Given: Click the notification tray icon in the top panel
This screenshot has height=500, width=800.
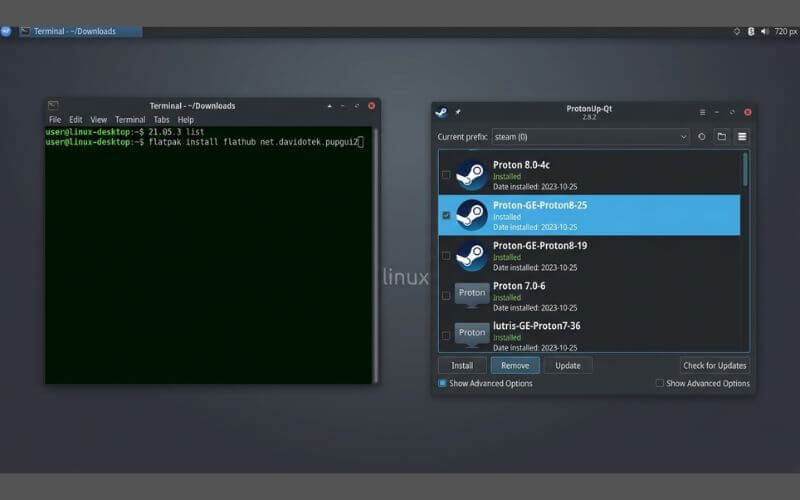Looking at the screenshot, I should pyautogui.click(x=737, y=32).
